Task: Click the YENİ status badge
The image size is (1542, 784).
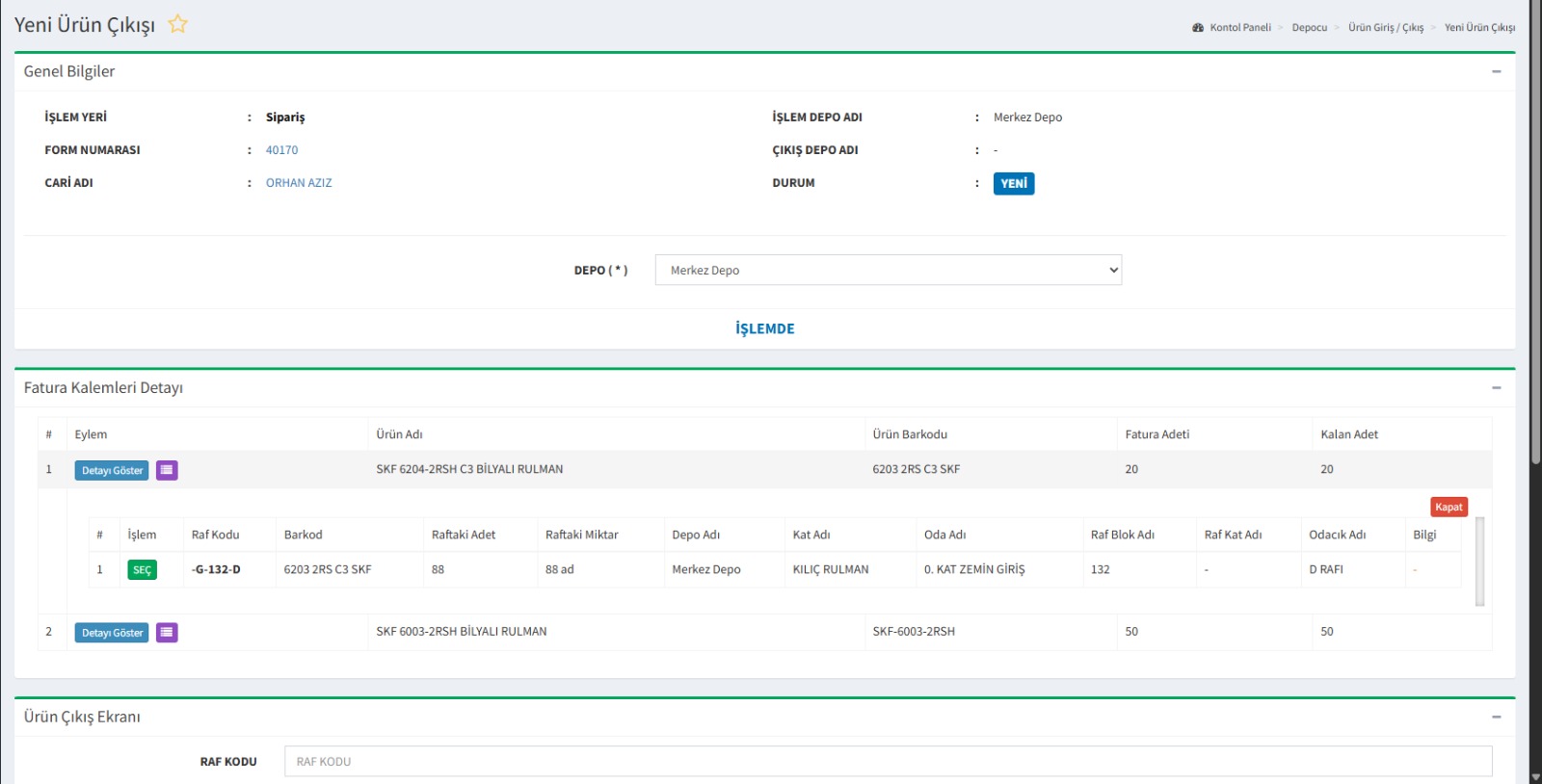Action: tap(1013, 183)
